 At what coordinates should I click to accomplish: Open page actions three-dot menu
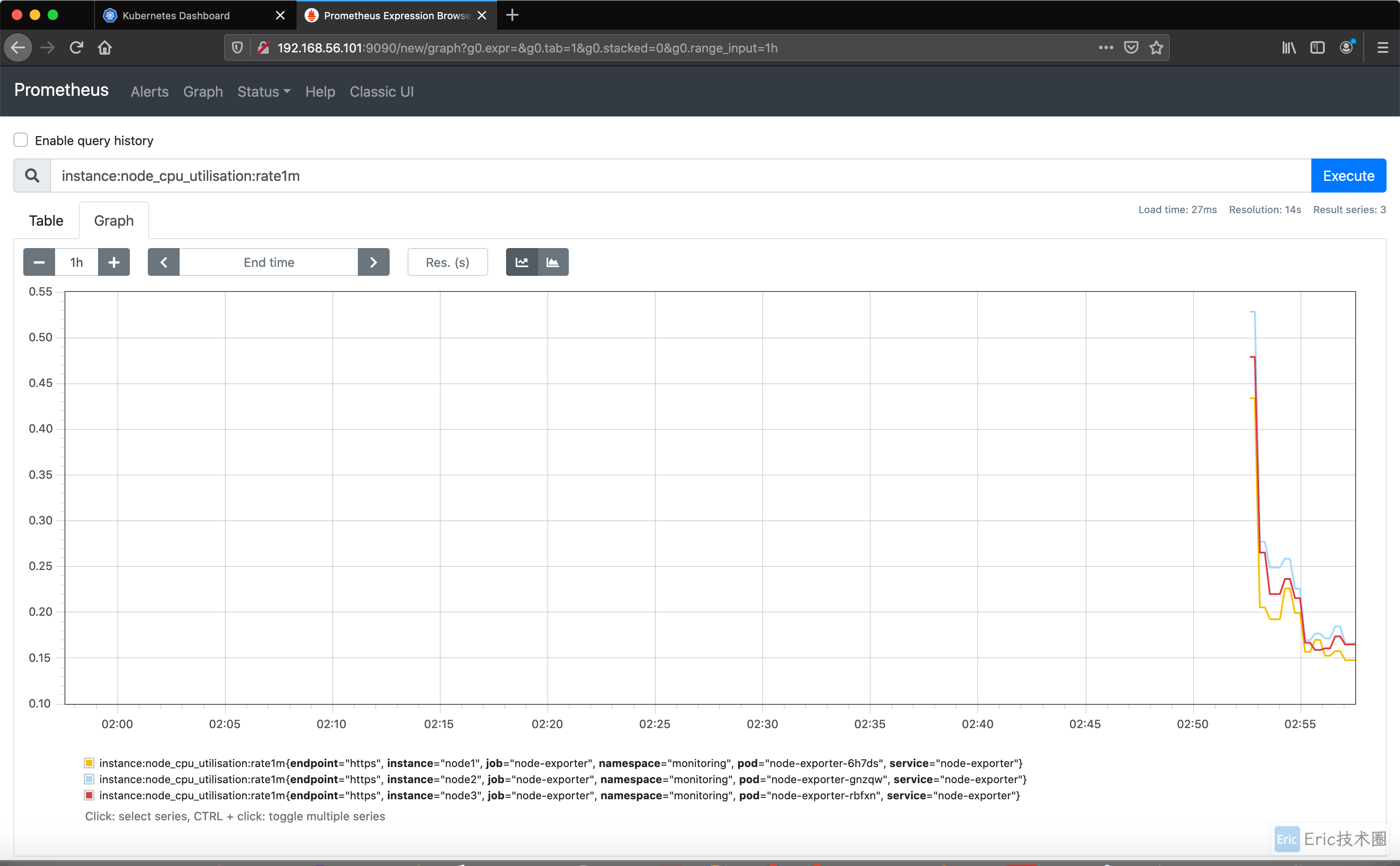pyautogui.click(x=1106, y=47)
